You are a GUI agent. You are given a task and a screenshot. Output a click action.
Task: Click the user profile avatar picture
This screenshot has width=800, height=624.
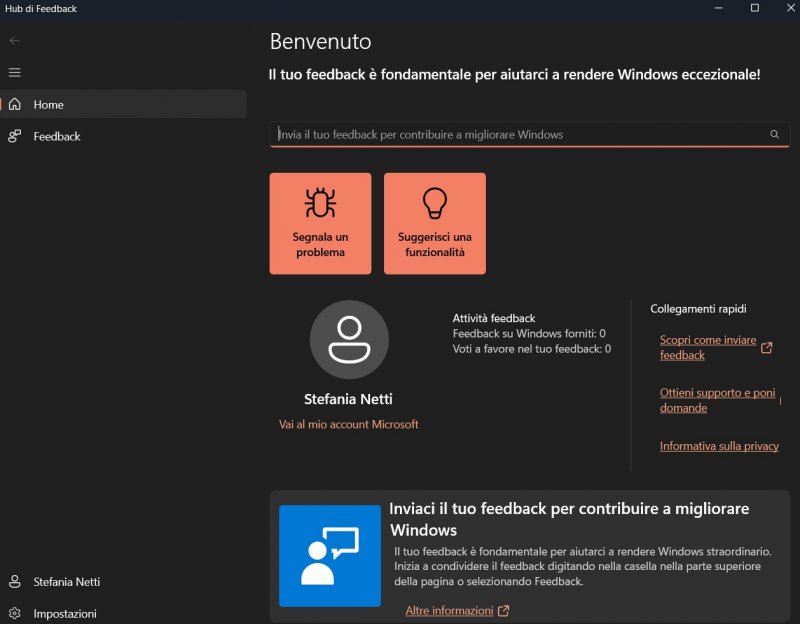(349, 339)
